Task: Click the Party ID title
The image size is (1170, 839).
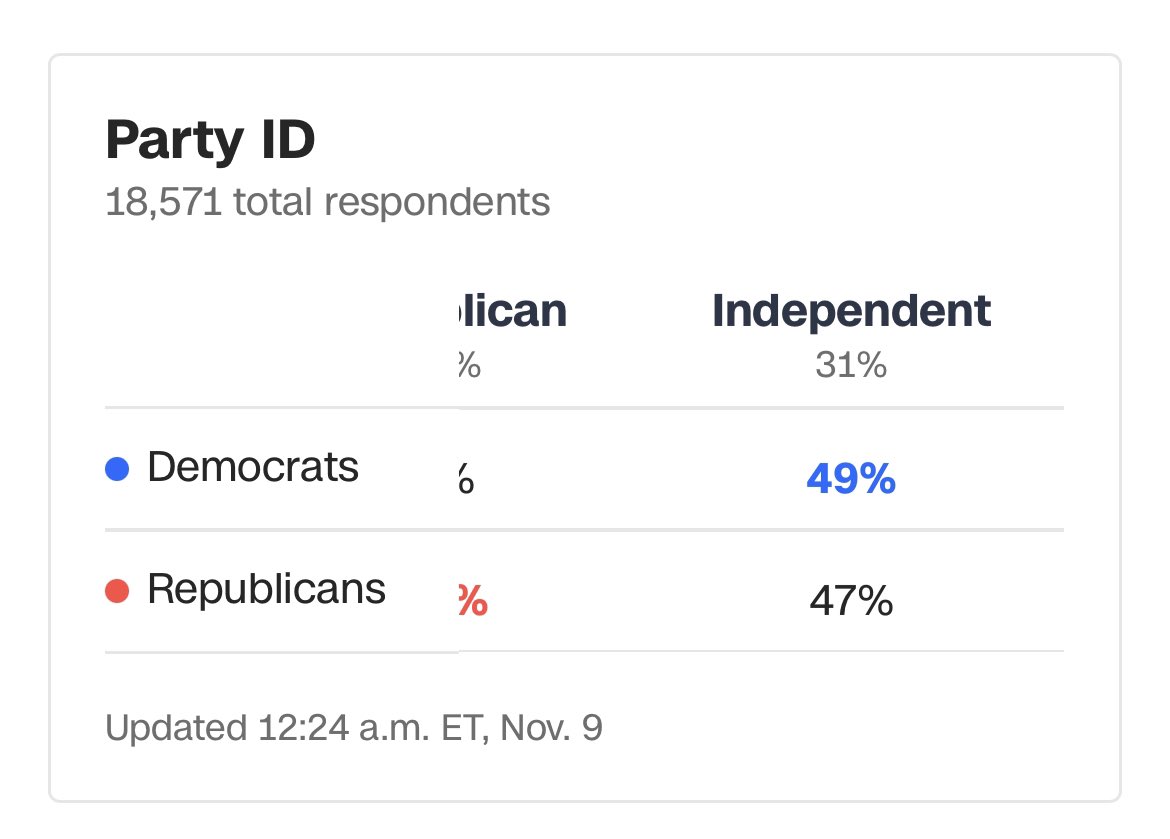Action: [210, 140]
